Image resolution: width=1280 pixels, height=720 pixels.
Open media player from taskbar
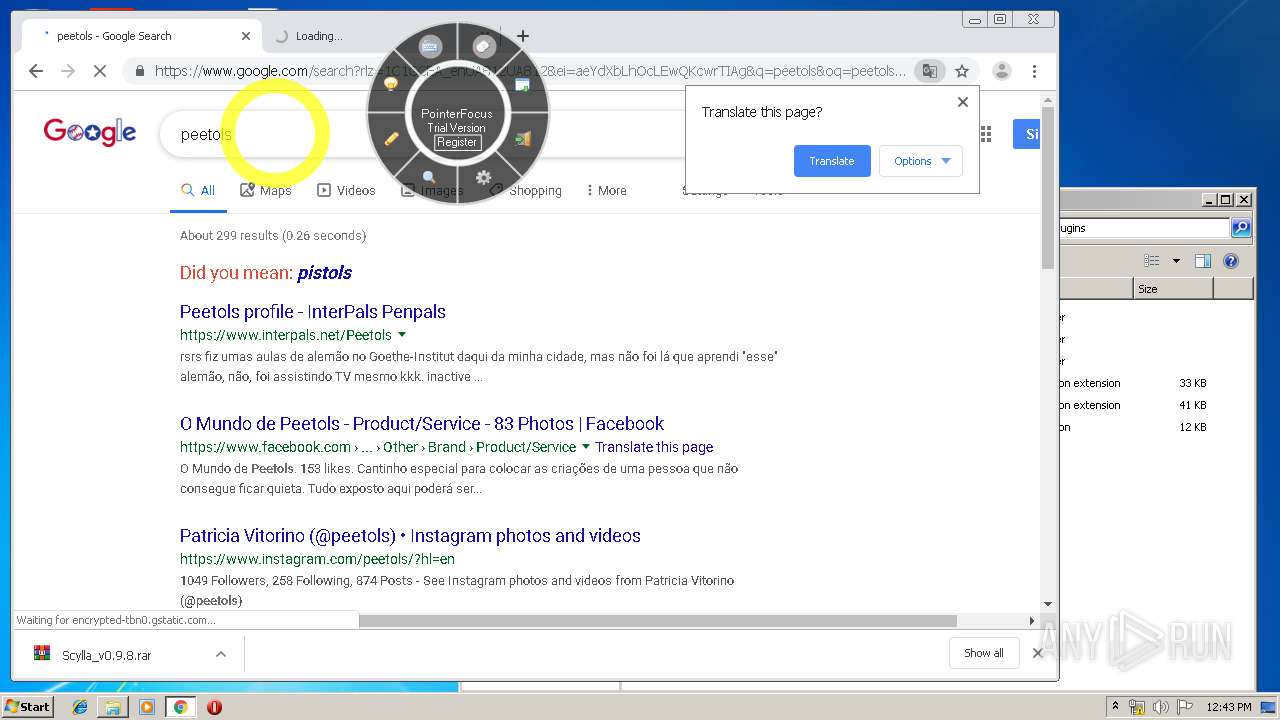(x=147, y=707)
